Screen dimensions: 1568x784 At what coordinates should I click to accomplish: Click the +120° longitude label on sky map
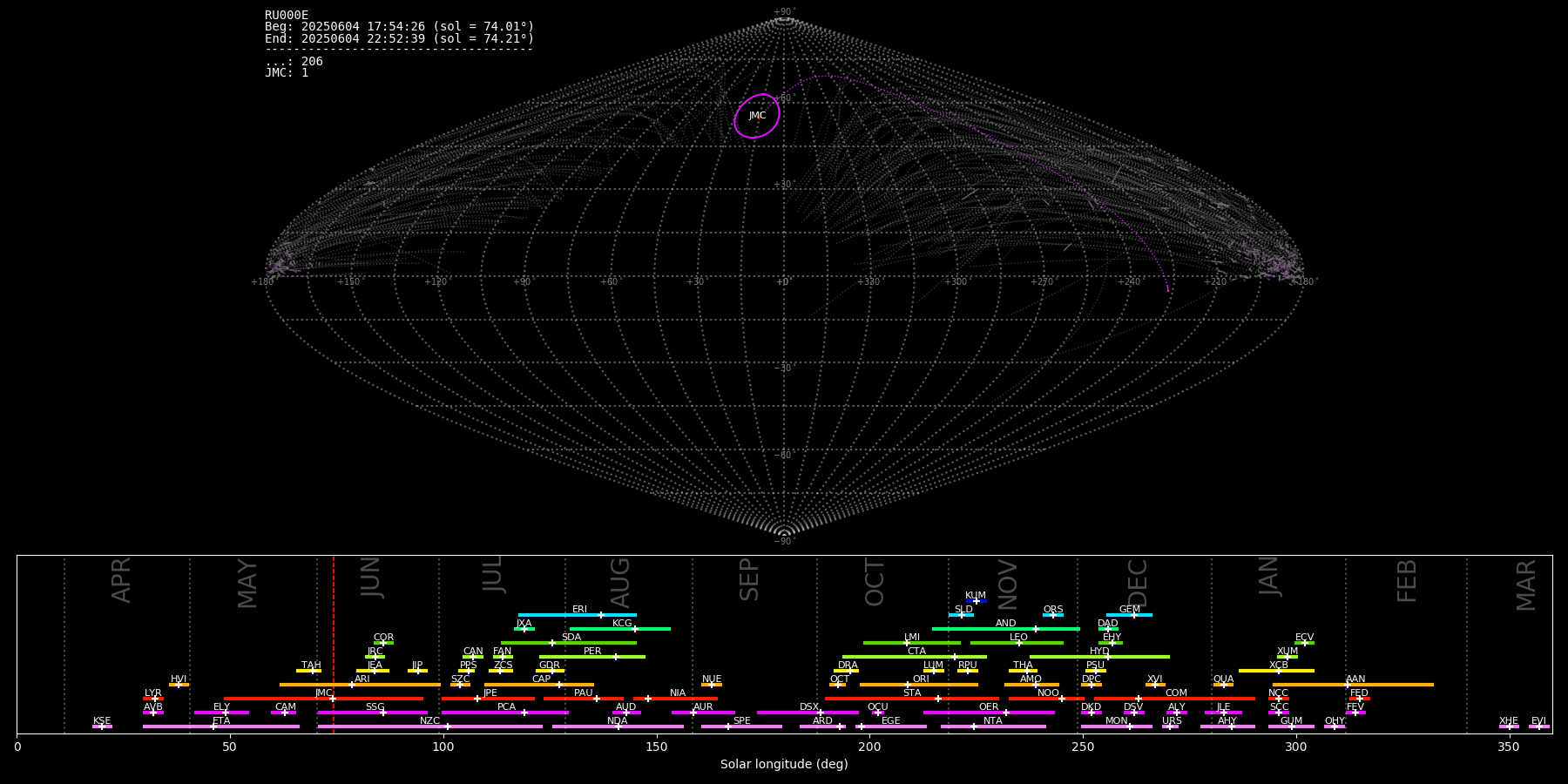pos(436,282)
